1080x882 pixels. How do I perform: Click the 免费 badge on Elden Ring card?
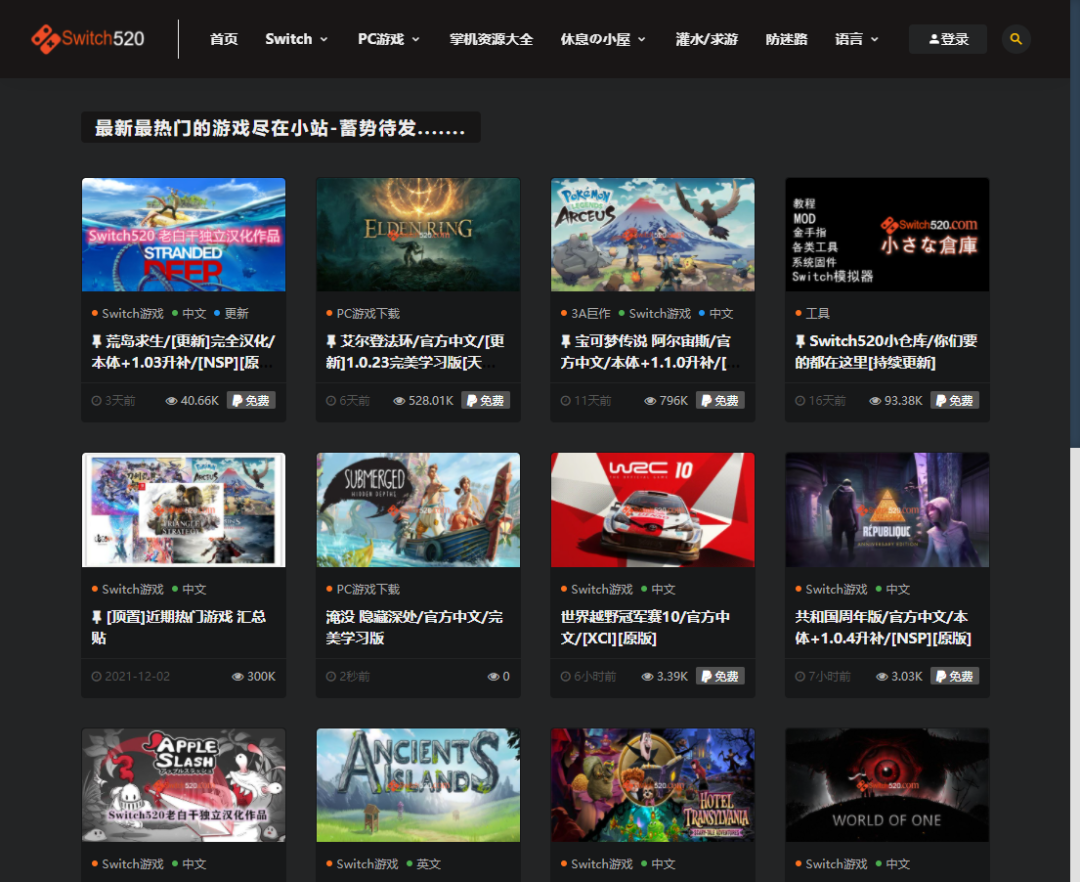pos(485,400)
